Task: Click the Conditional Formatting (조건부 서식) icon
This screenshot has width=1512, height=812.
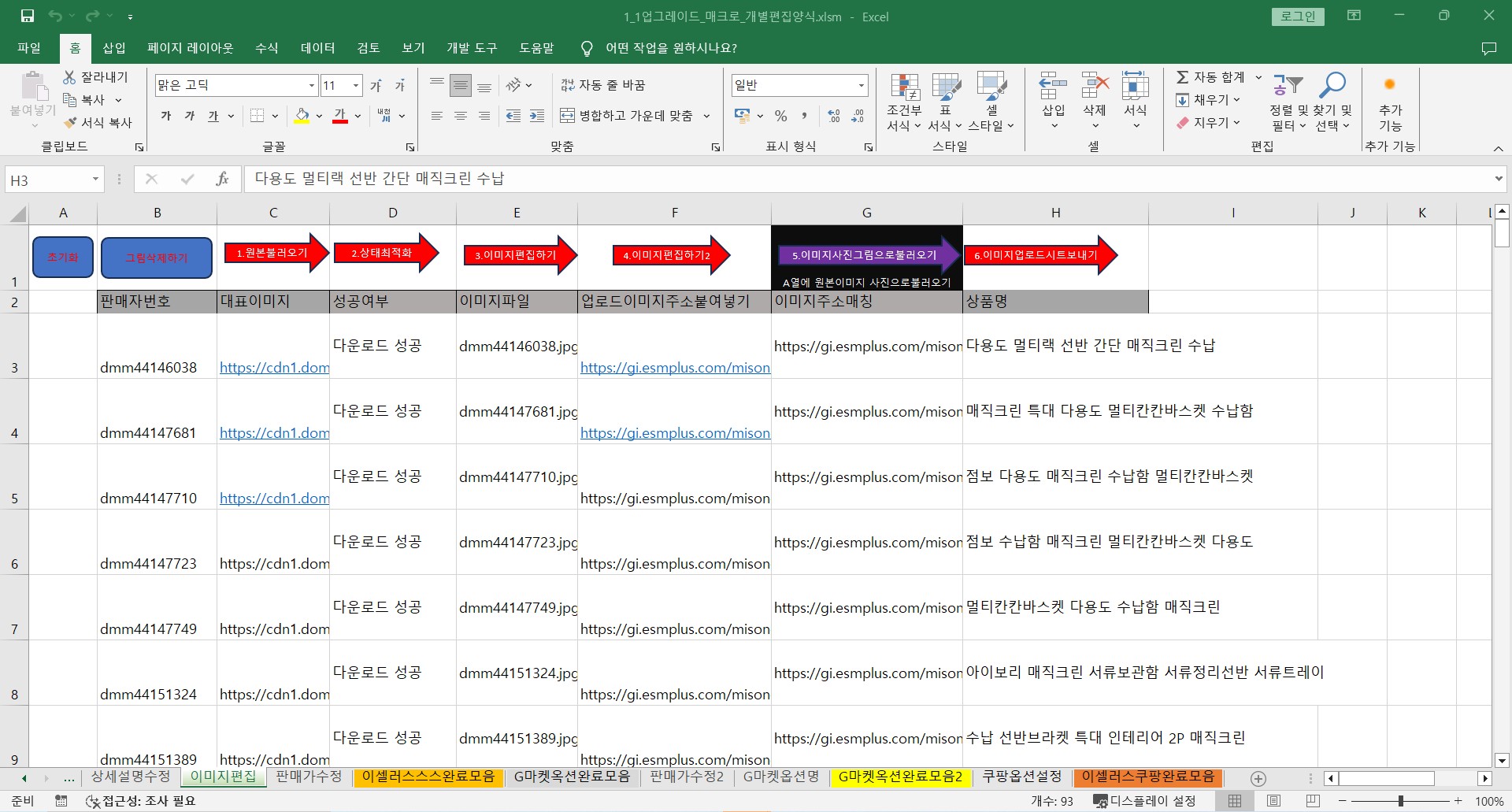Action: point(904,88)
